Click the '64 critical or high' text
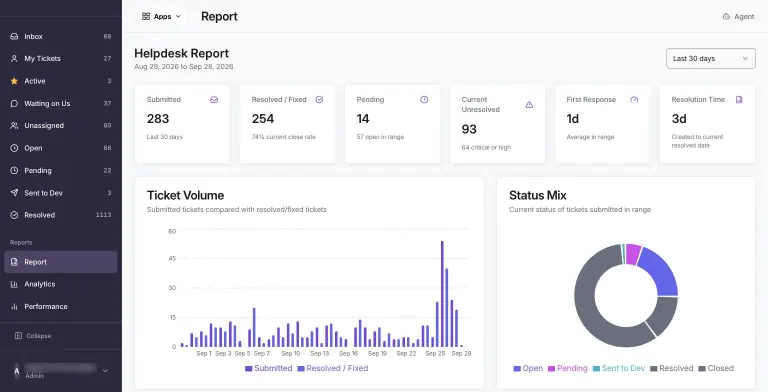 (486, 147)
